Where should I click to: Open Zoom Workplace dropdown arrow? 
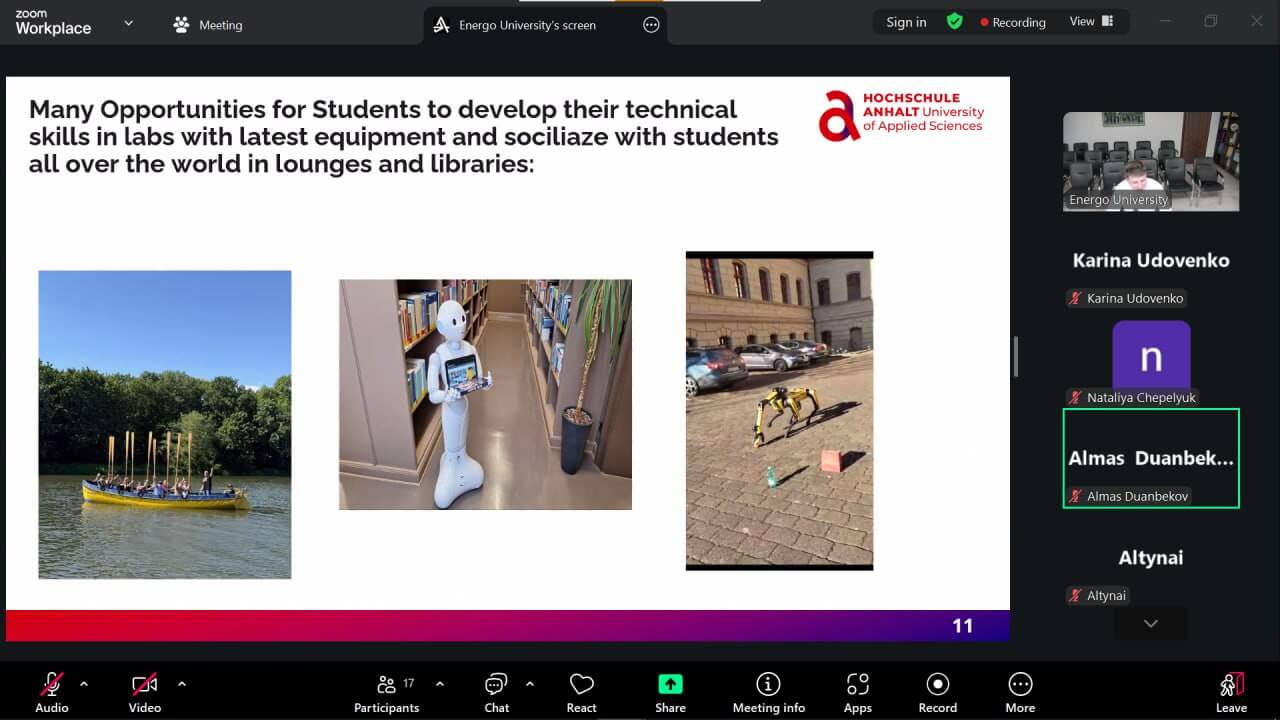click(x=128, y=23)
